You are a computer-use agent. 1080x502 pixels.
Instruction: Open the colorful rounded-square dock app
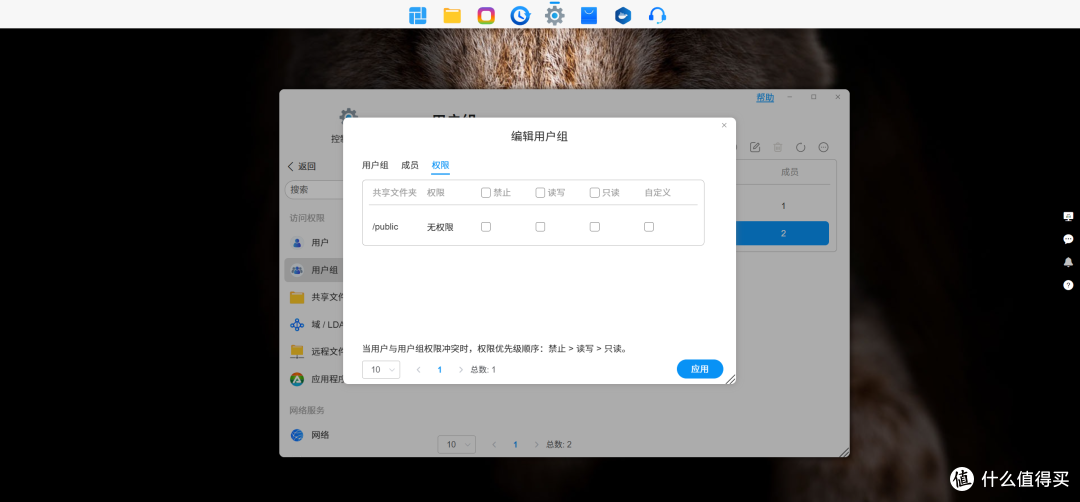(486, 15)
